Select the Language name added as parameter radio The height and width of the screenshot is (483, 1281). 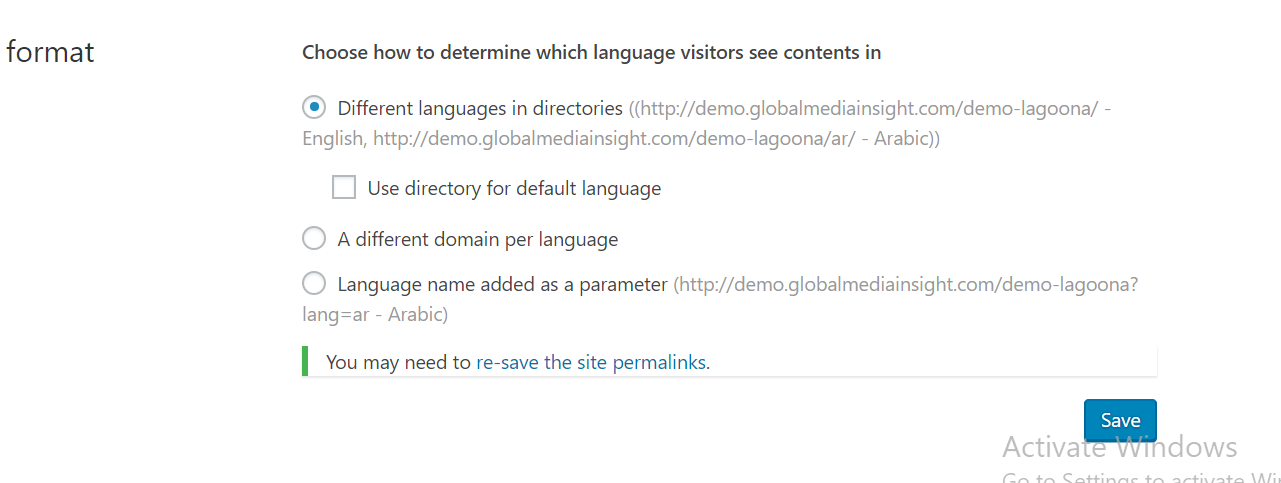click(314, 284)
